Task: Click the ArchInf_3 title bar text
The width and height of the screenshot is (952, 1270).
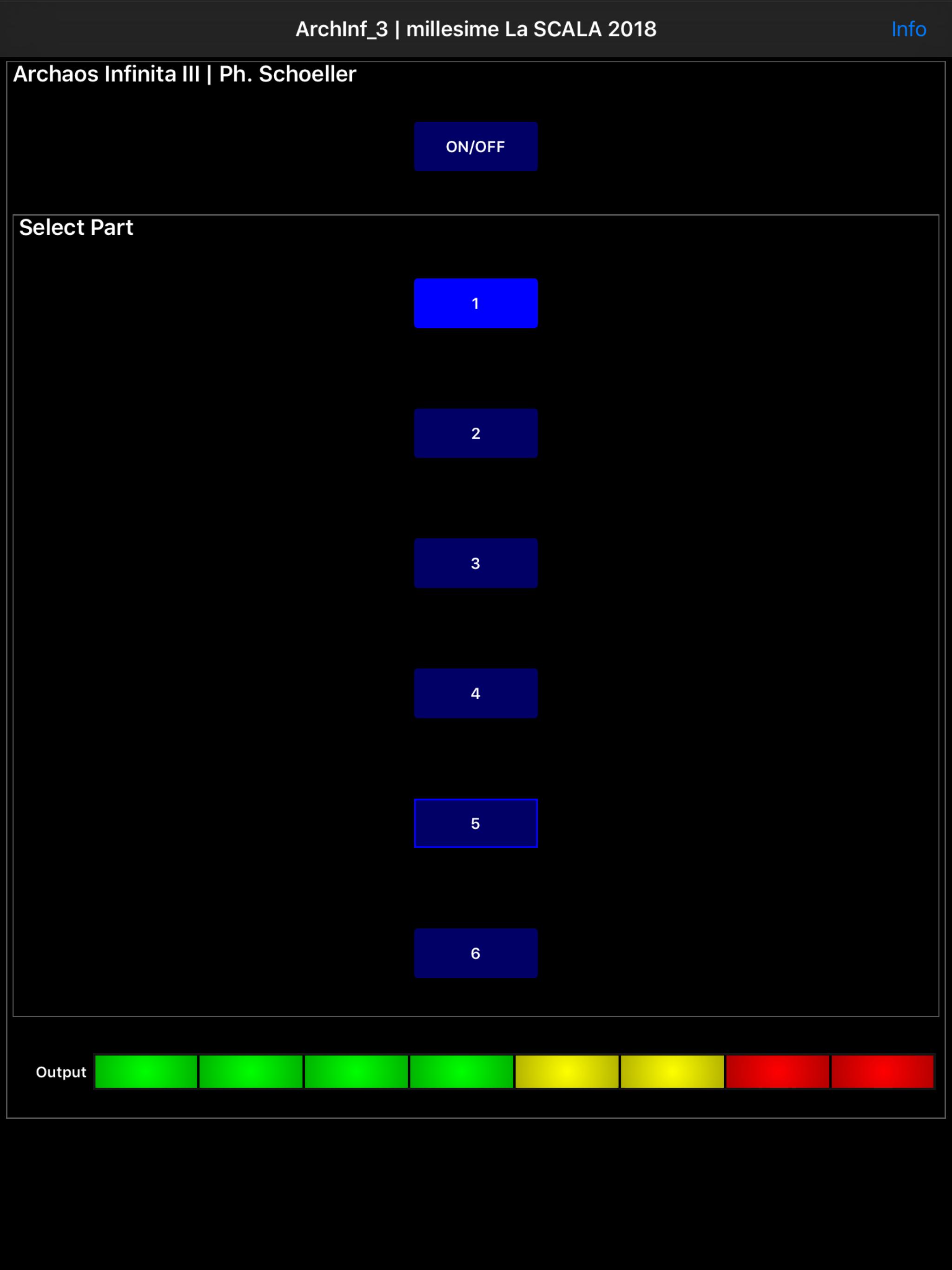Action: 476,29
